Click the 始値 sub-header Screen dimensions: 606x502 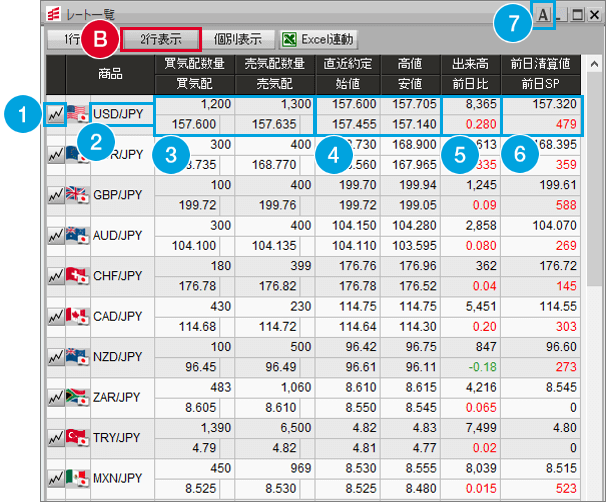tap(348, 84)
